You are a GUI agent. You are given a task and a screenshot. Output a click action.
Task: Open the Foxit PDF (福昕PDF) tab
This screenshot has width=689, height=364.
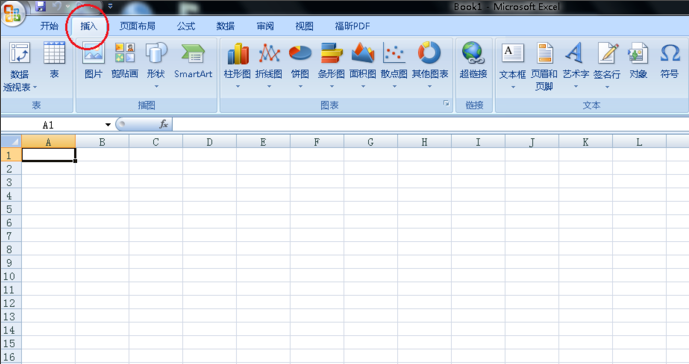coord(352,26)
